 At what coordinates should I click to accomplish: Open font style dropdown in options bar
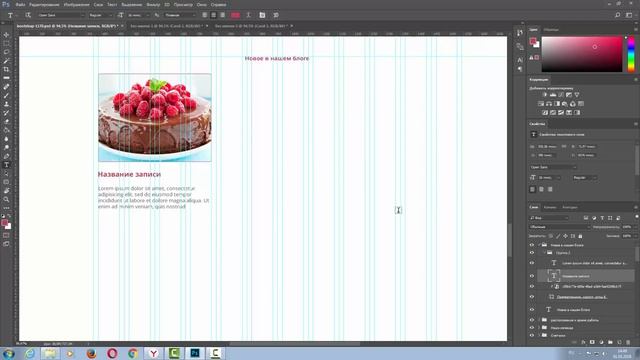(100, 15)
